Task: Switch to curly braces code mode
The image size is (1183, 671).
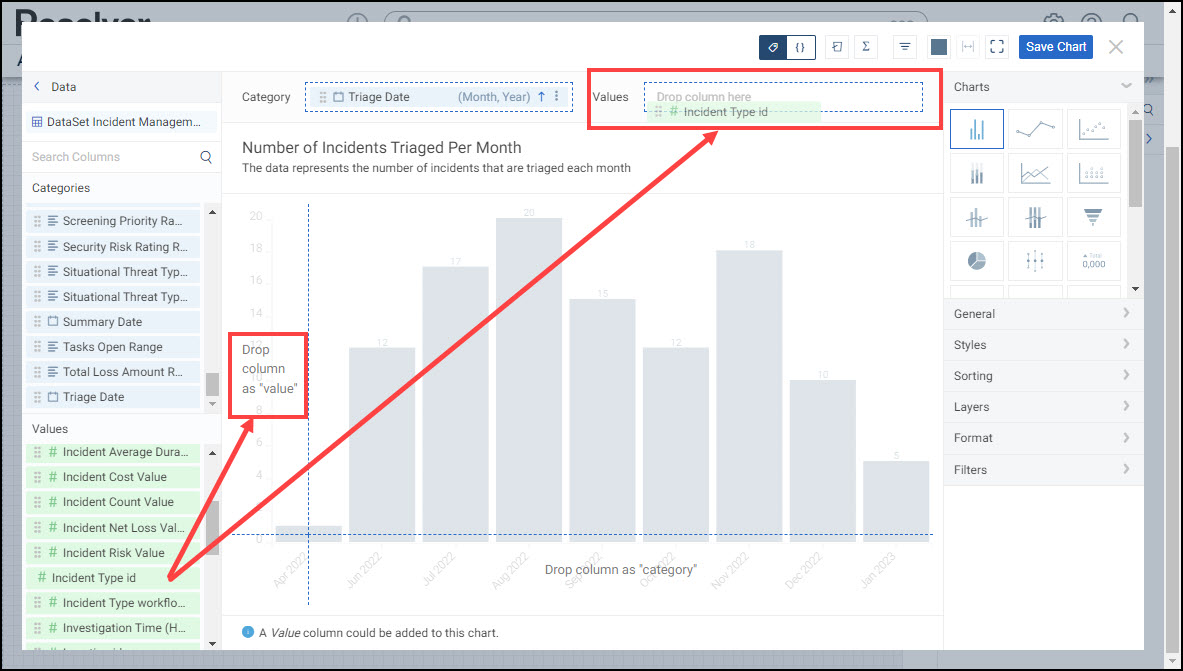Action: (x=801, y=47)
